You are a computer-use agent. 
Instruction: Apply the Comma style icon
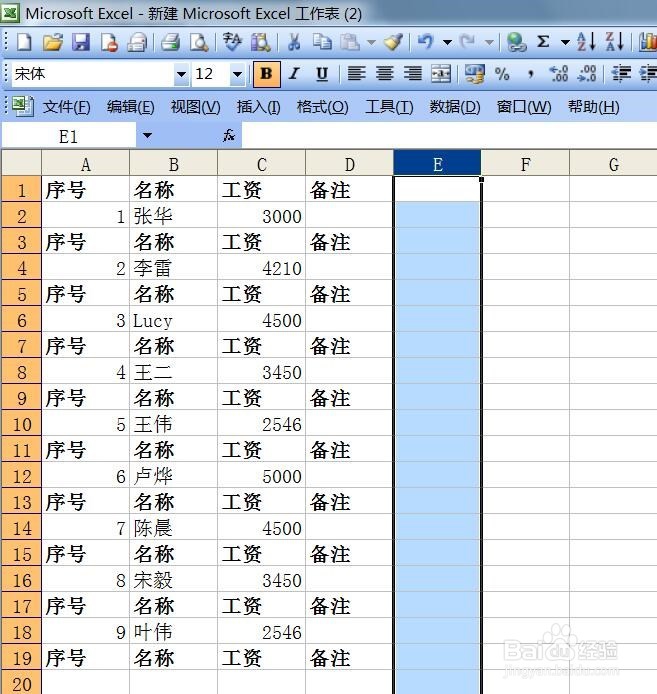pyautogui.click(x=530, y=74)
